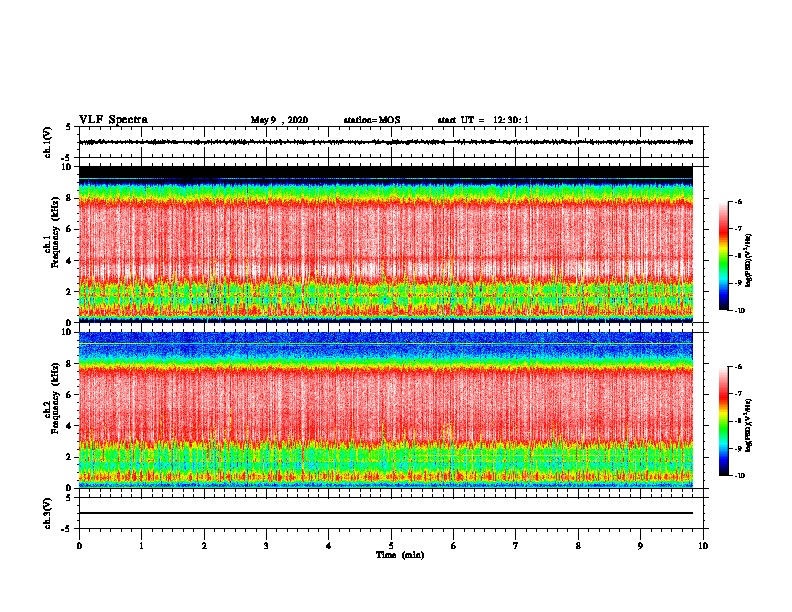
Task: Select the ch.2 spectrogram color scale bar
Action: 723,421
